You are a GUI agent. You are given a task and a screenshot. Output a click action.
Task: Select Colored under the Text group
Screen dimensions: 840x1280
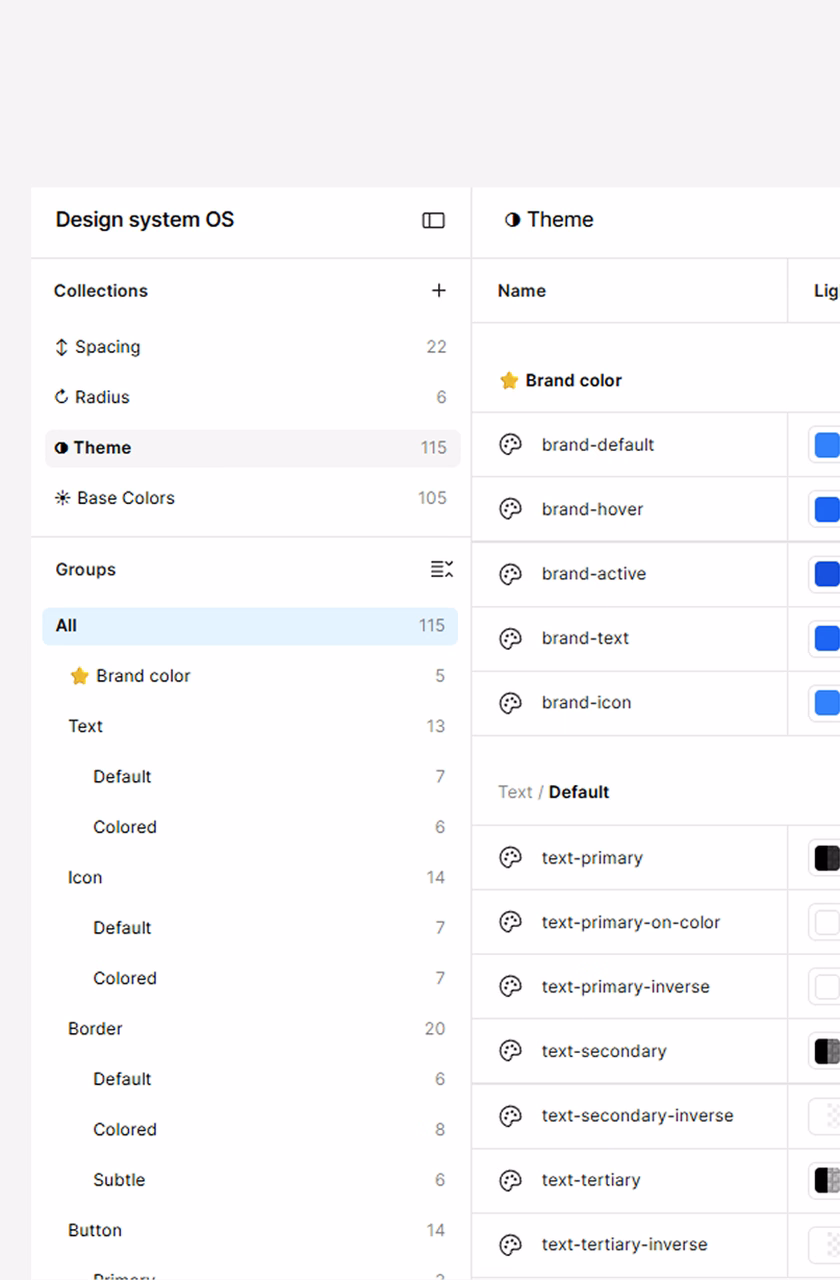250,827
